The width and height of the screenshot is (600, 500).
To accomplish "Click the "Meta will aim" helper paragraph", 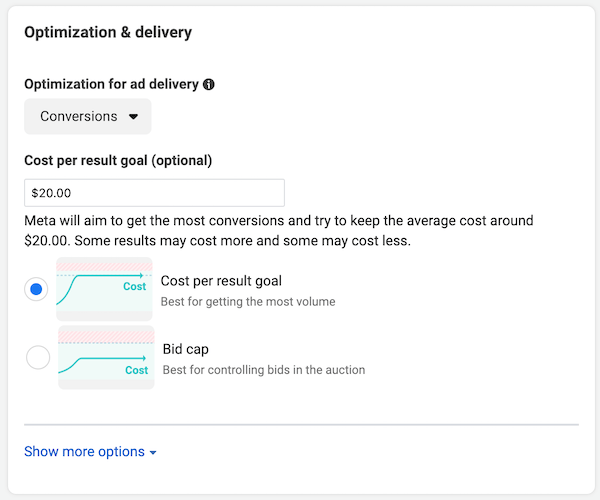I will (279, 230).
